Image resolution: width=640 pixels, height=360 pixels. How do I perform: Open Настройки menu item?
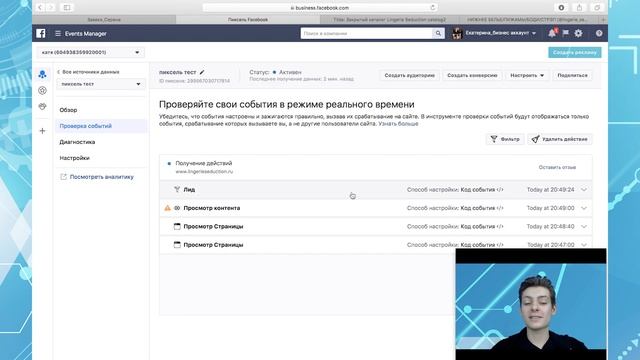point(74,158)
